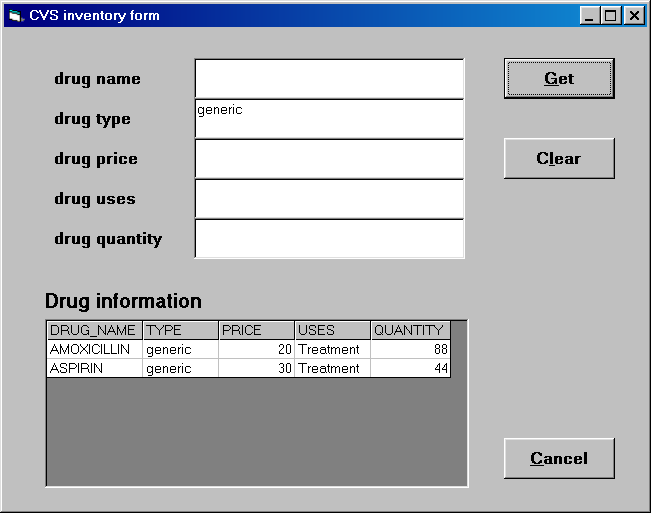Select the drug uses text box
Image resolution: width=651 pixels, height=513 pixels.
[329, 199]
